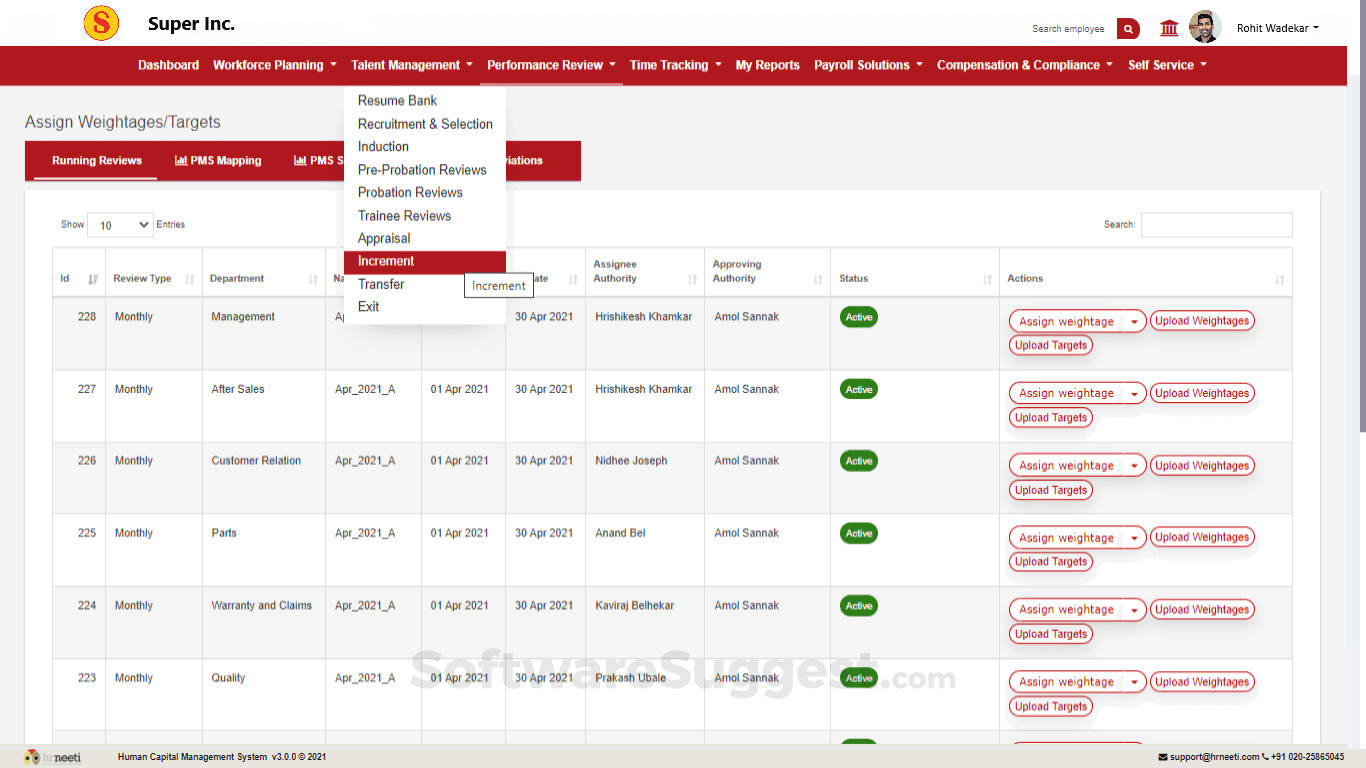This screenshot has height=768, width=1366.
Task: Choose Pre-Probation Reviews menu entry
Action: (x=425, y=170)
